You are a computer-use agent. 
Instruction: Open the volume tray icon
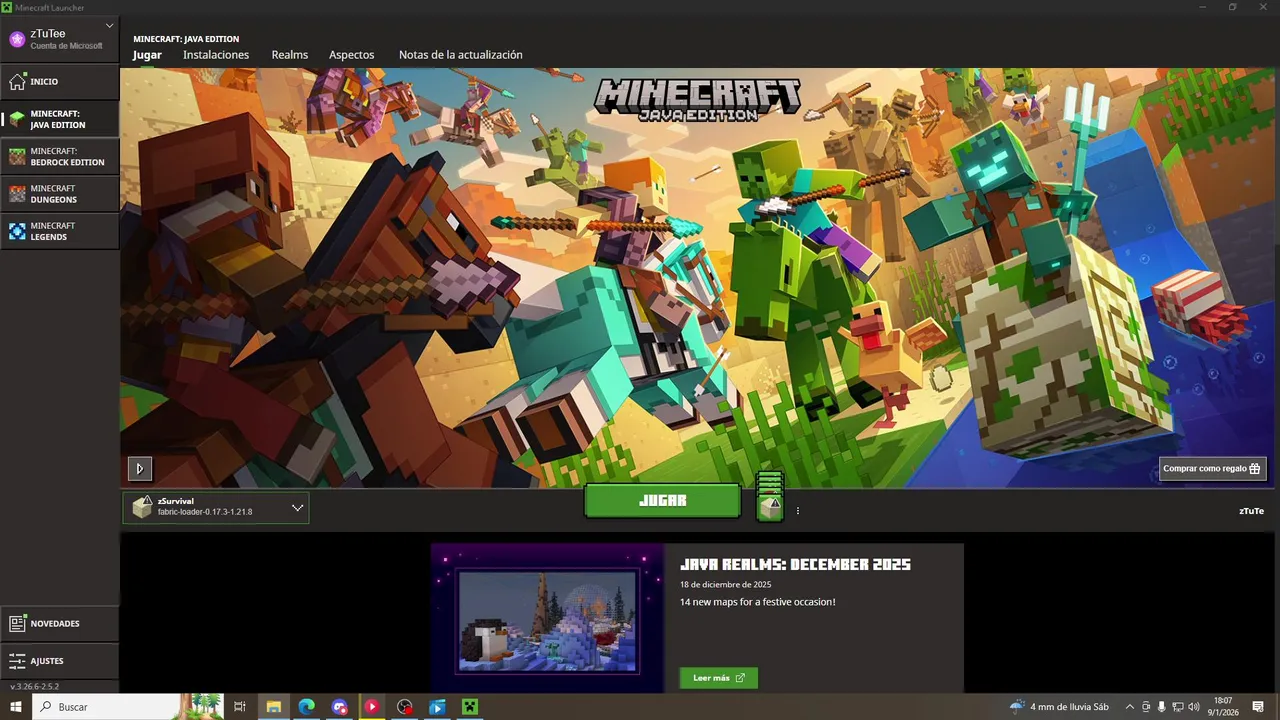pos(1194,707)
